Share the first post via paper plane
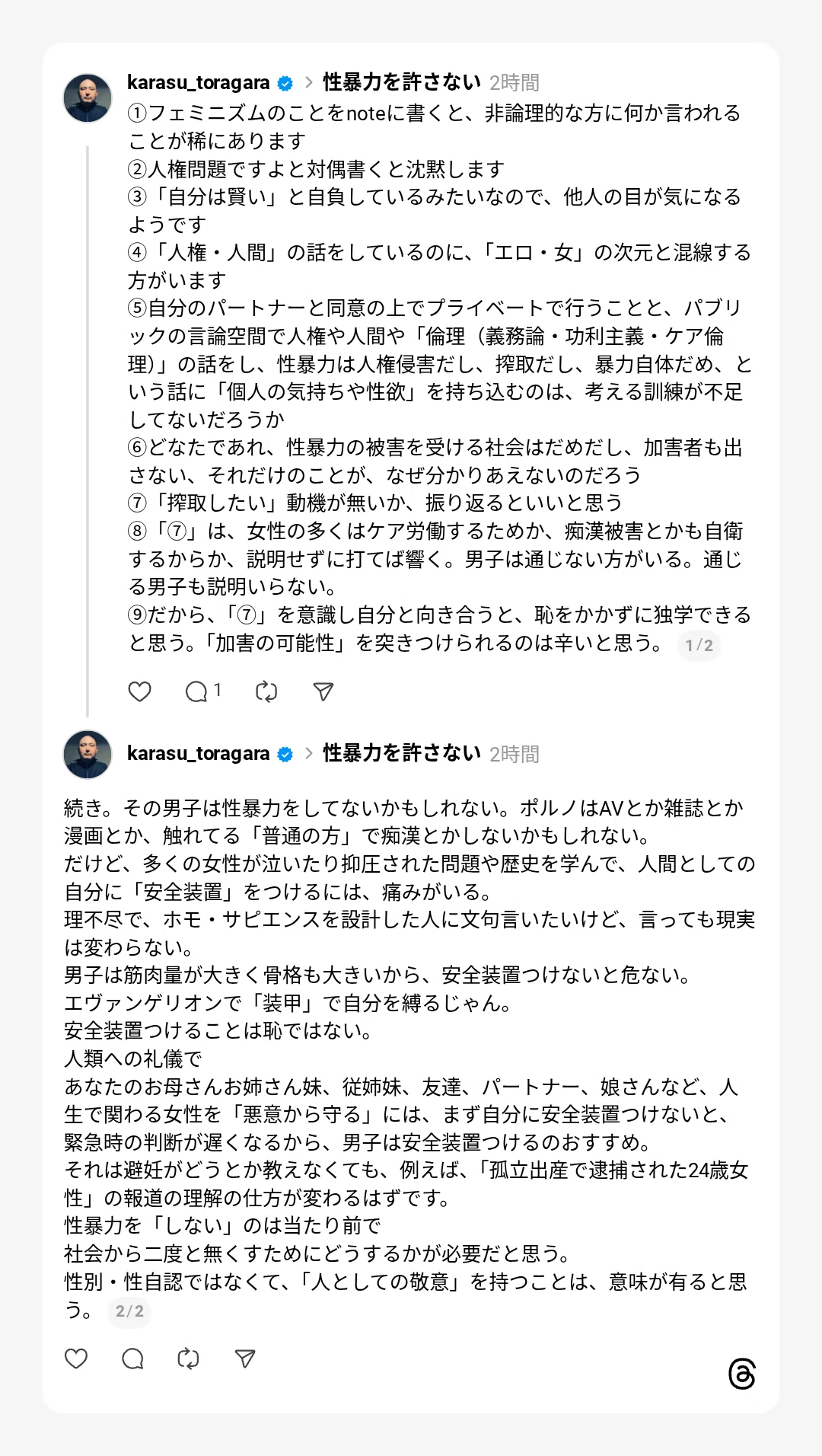This screenshot has width=822, height=1456. click(323, 691)
